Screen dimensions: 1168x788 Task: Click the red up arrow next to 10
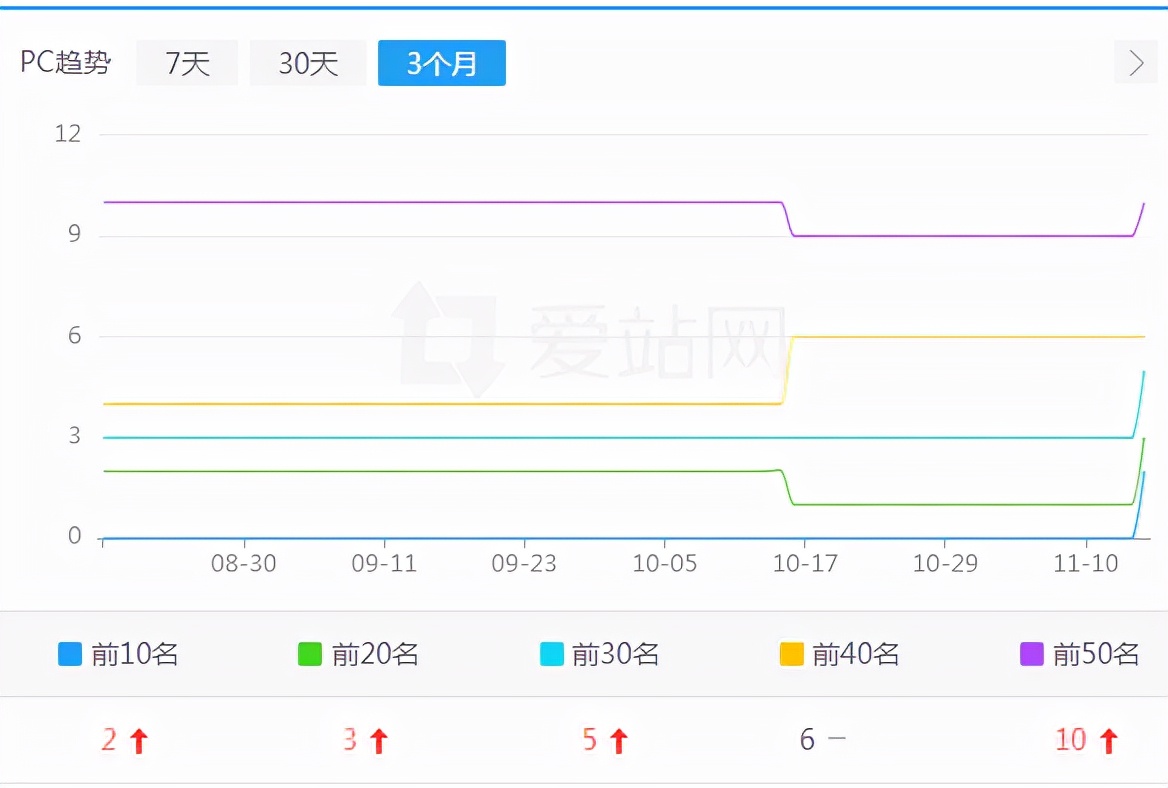click(x=1110, y=739)
